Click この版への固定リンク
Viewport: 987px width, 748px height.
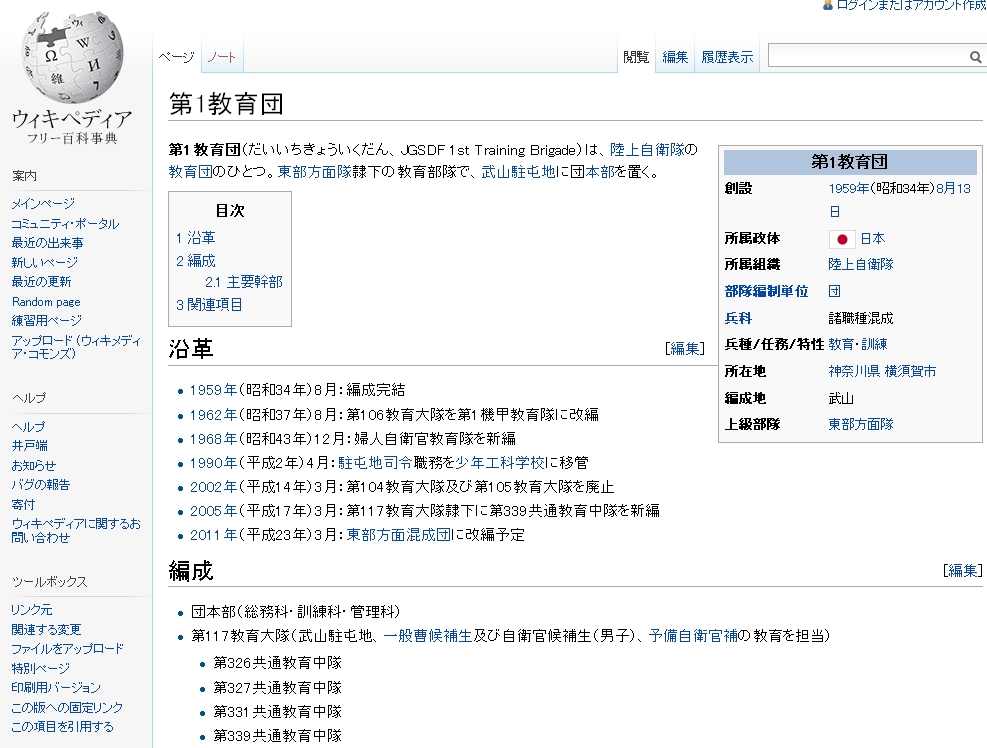[67, 708]
